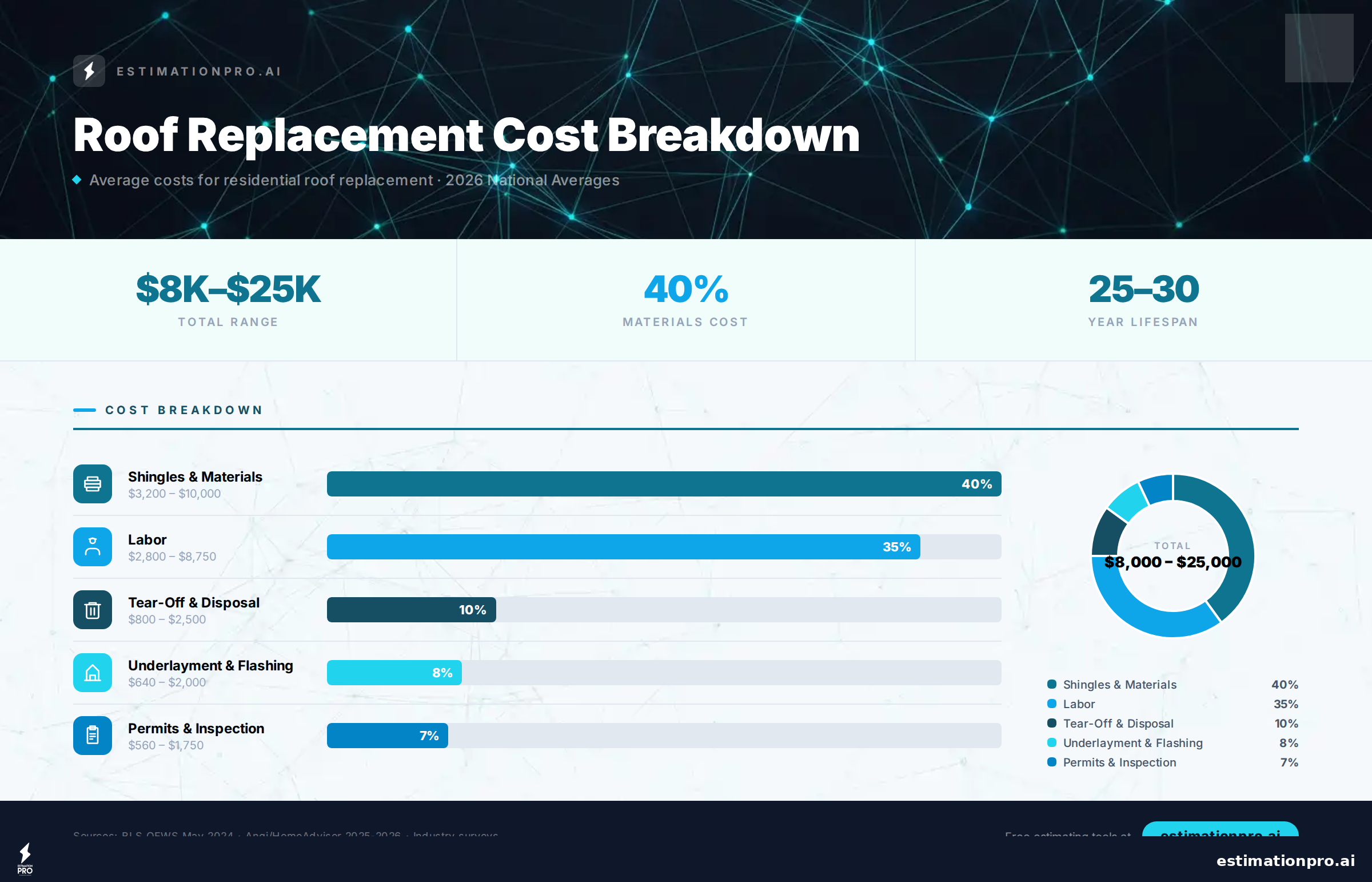Image resolution: width=1372 pixels, height=882 pixels.
Task: Click the clipboard icon for Permits & Inspection
Action: (x=92, y=736)
